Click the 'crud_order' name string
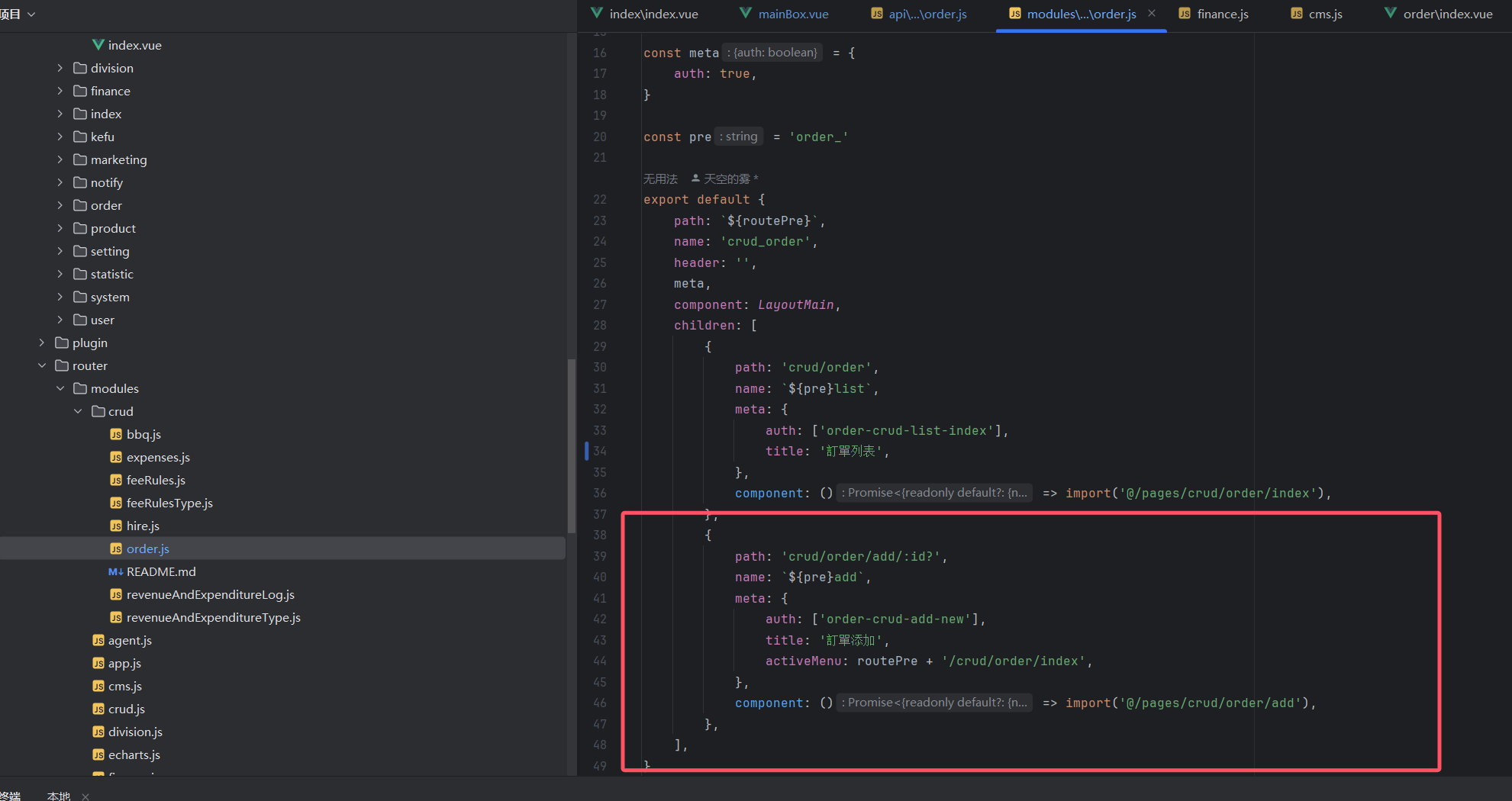The width and height of the screenshot is (1512, 801). coord(766,241)
